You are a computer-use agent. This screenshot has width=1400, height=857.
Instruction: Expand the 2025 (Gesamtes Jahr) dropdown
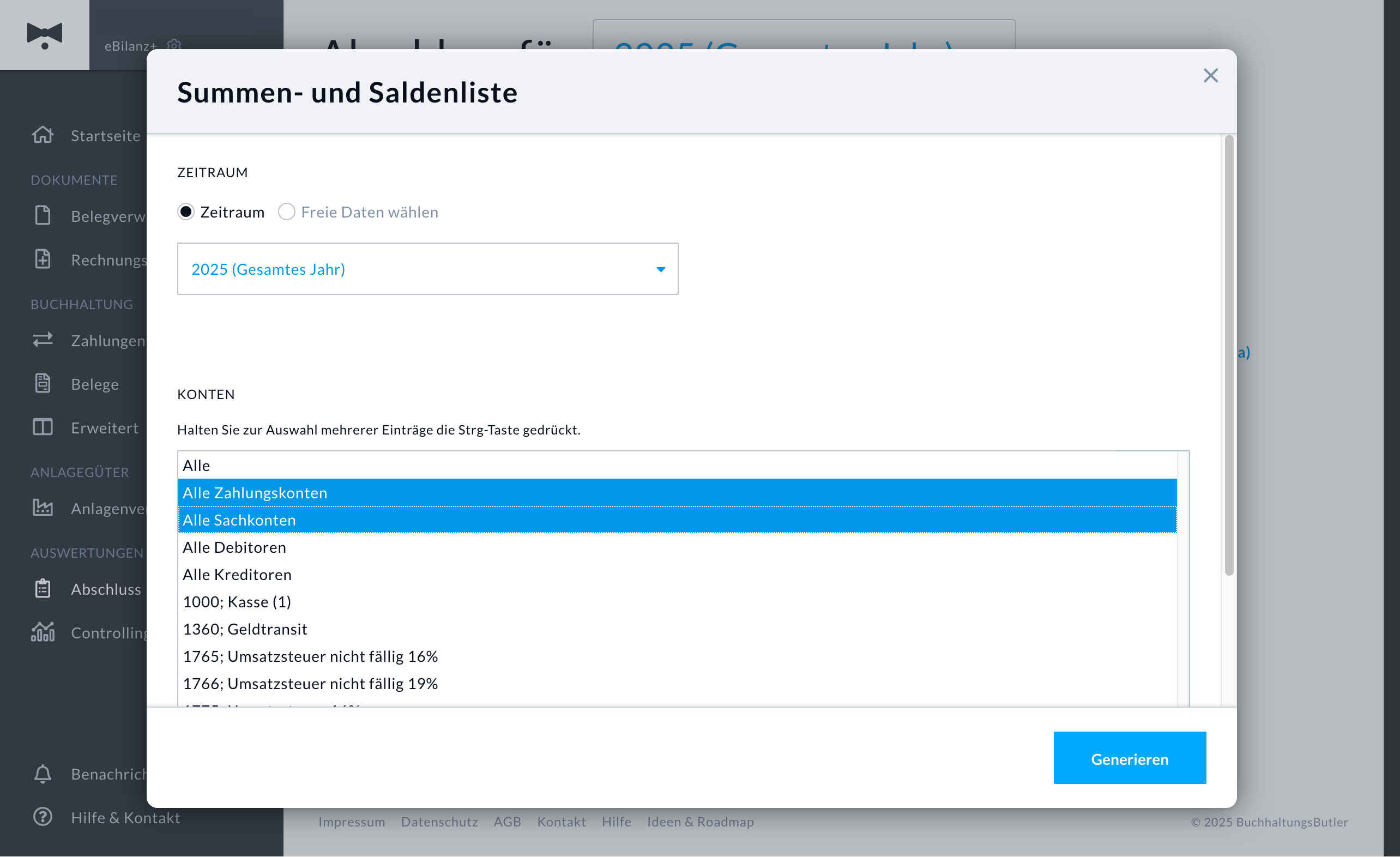coord(428,269)
